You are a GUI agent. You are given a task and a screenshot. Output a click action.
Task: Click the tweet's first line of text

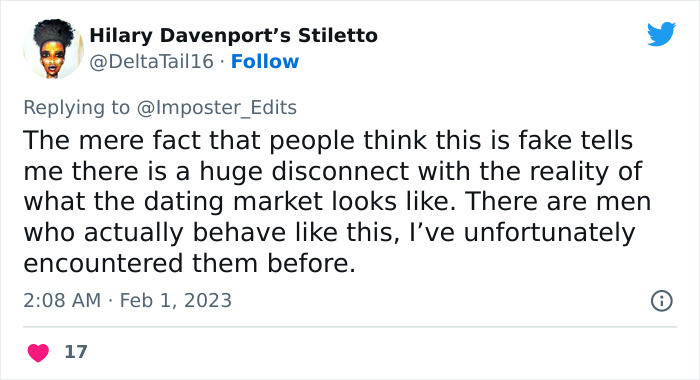[328, 140]
